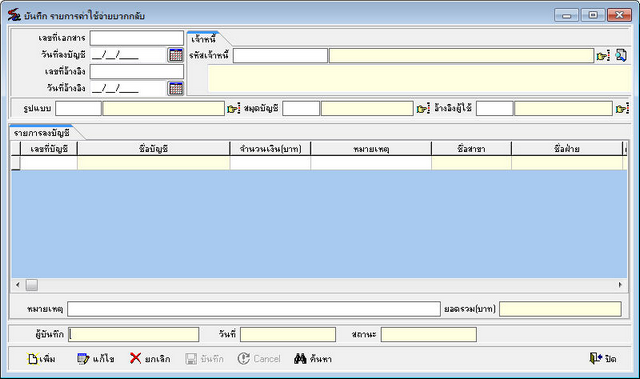Screen dimensions: 640x379
Task: Click the สถานะ status field
Action: click(x=429, y=334)
